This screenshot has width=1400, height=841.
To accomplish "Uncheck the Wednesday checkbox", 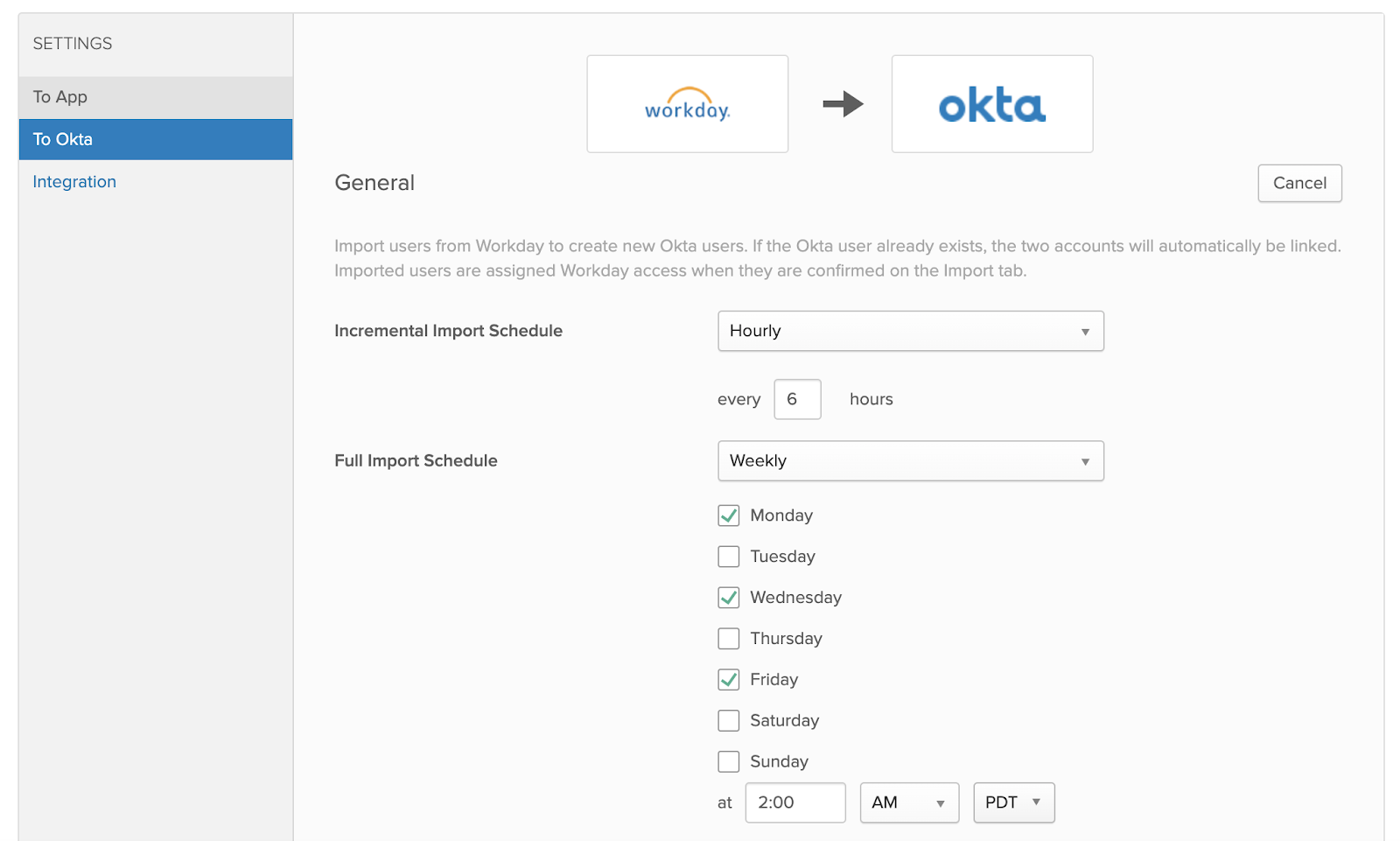I will click(x=728, y=598).
